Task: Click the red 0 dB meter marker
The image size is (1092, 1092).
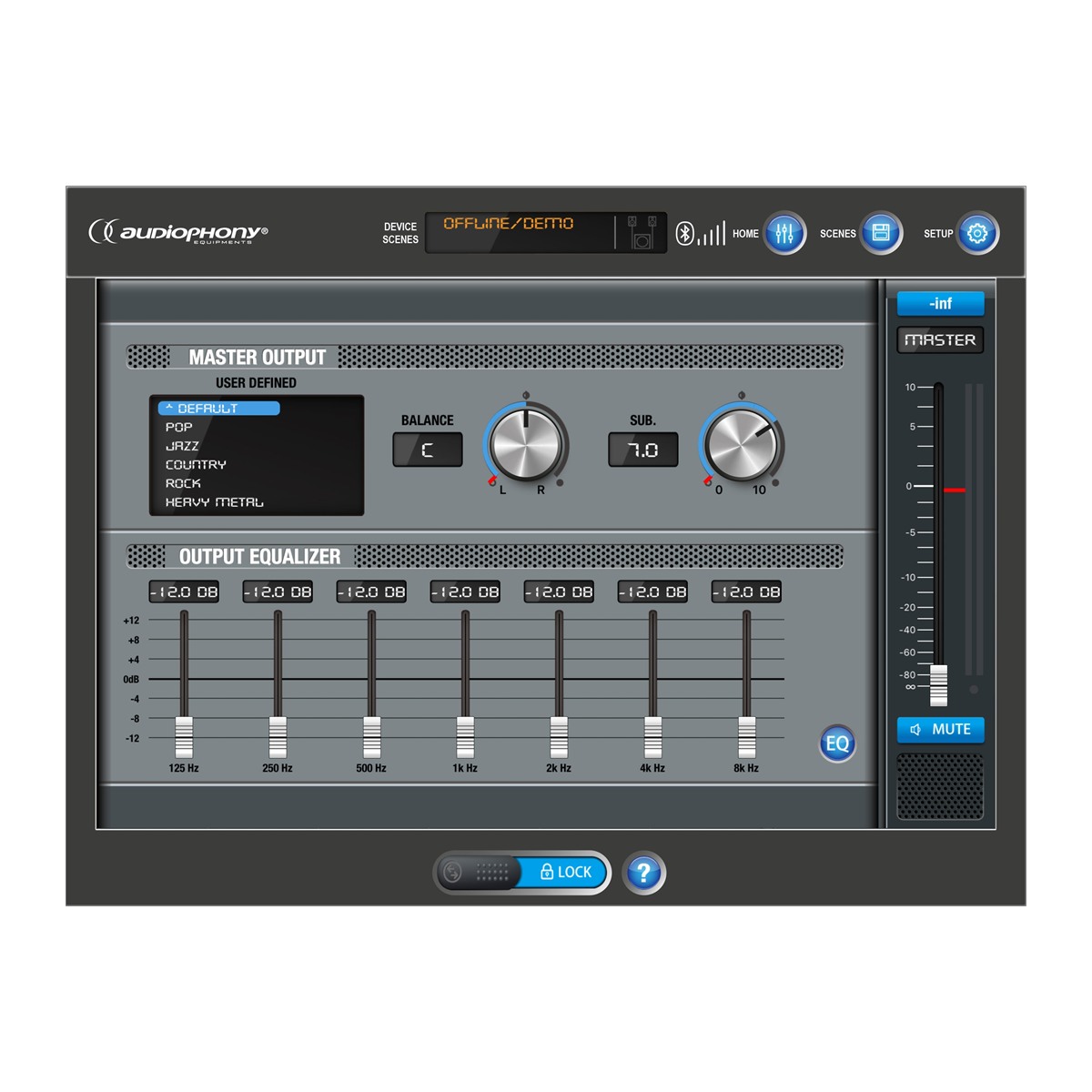Action: click(955, 490)
